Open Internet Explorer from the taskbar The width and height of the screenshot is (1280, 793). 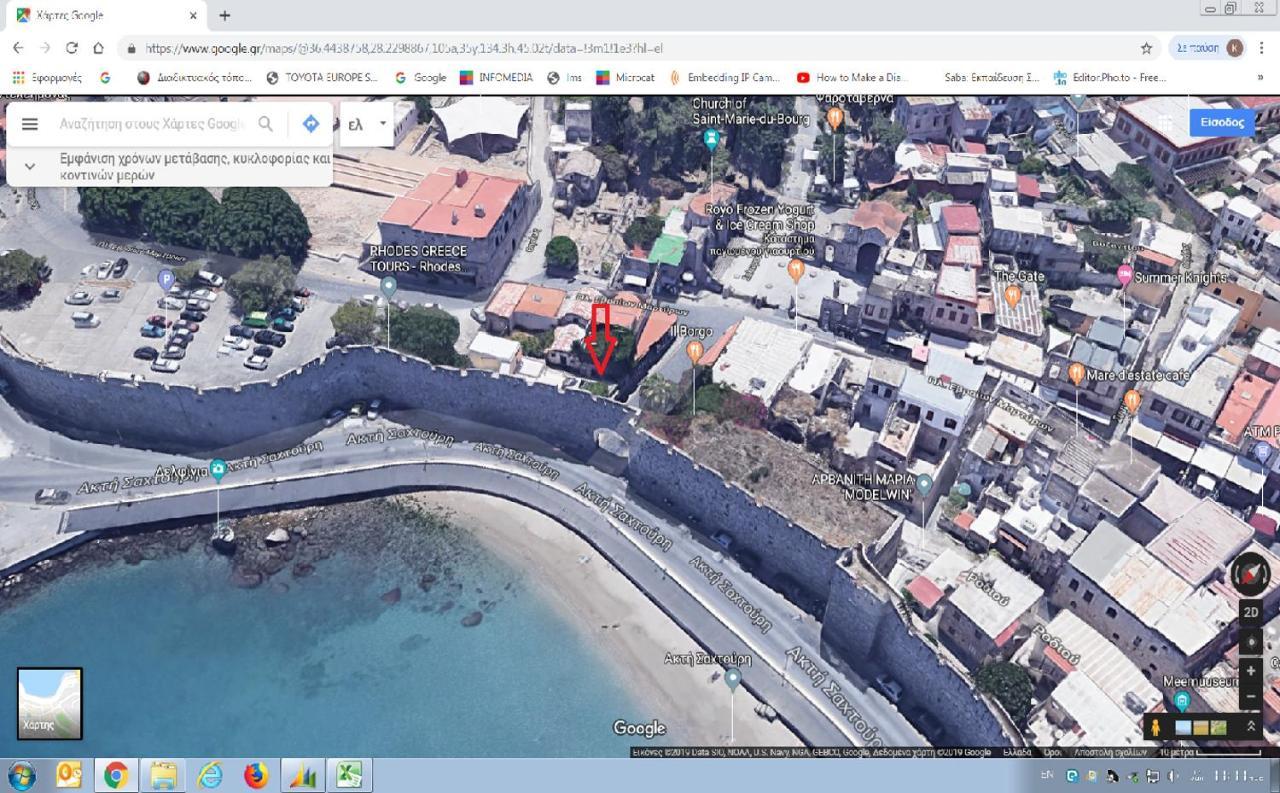pyautogui.click(x=209, y=775)
